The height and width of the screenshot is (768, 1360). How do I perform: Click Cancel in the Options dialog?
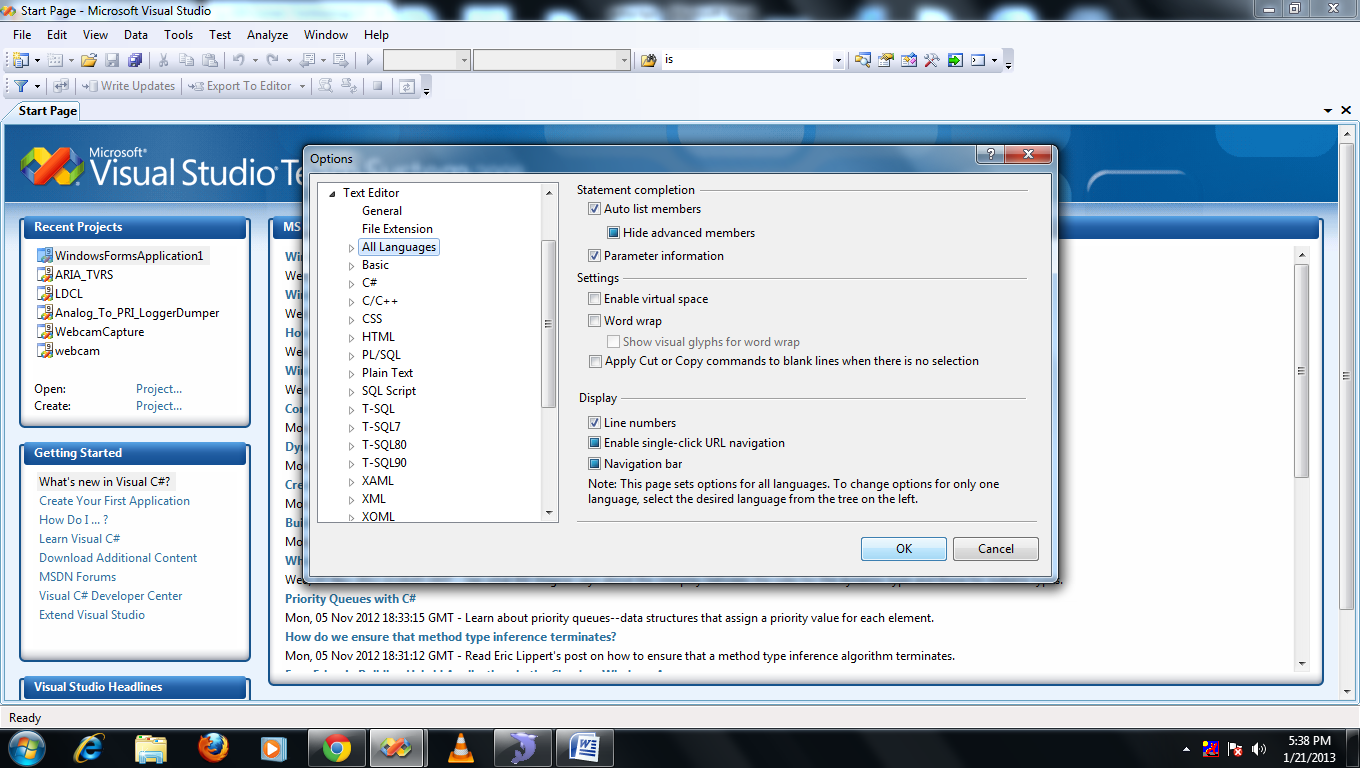point(996,549)
